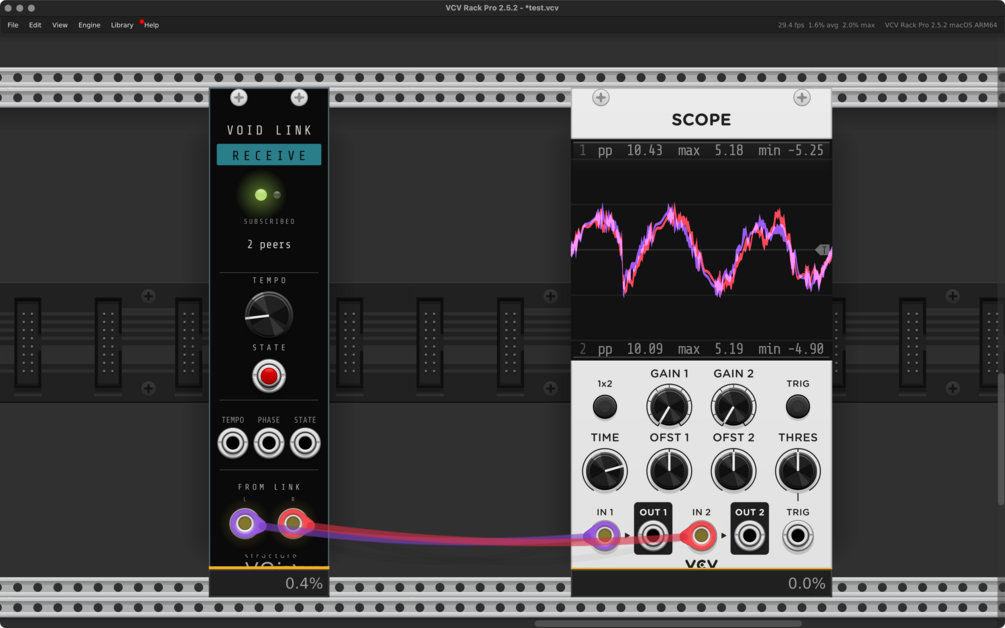The width and height of the screenshot is (1005, 628).
Task: Click the PHASE output jack on Void Link
Action: tap(269, 443)
